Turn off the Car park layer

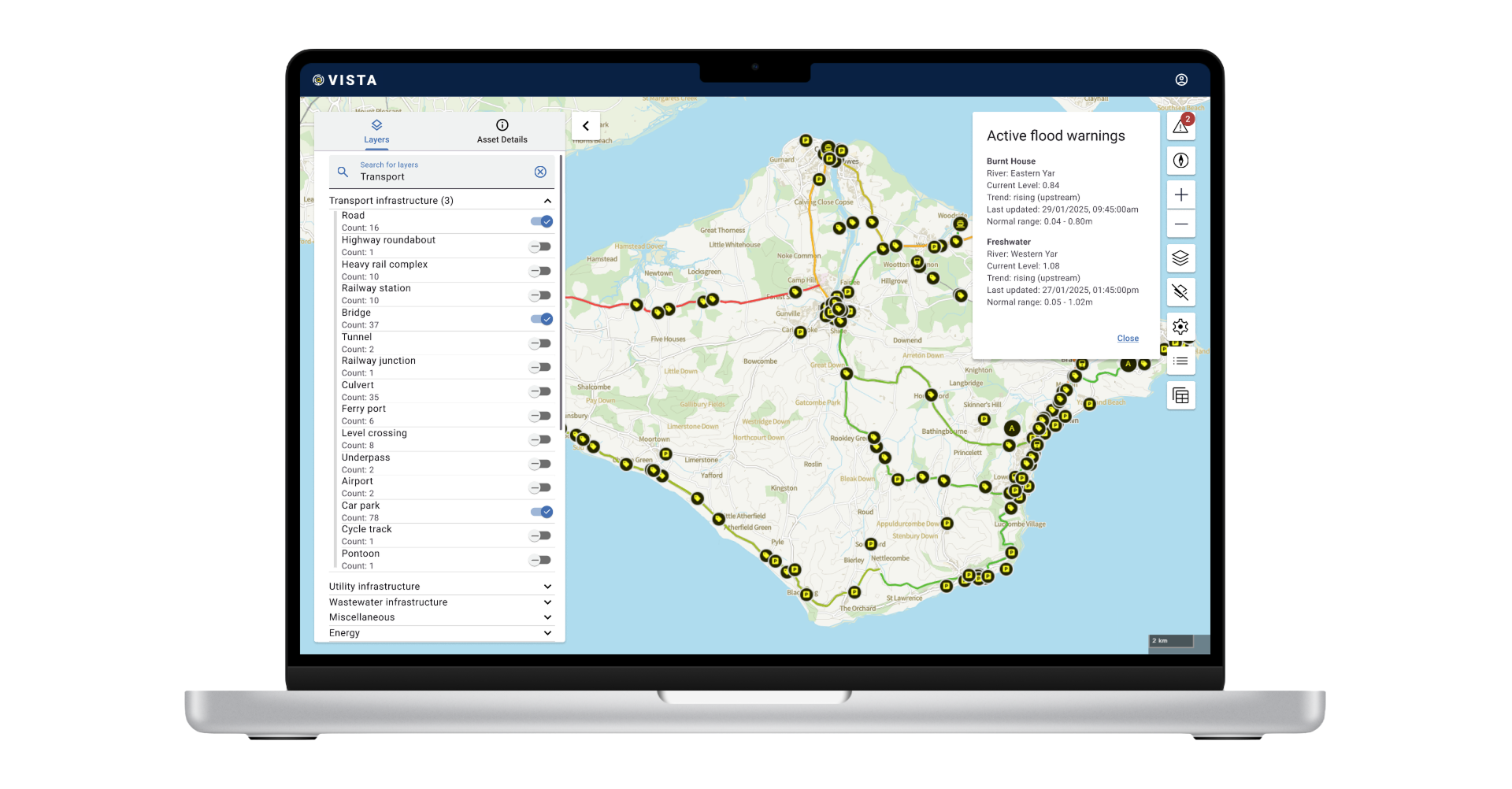pyautogui.click(x=542, y=512)
